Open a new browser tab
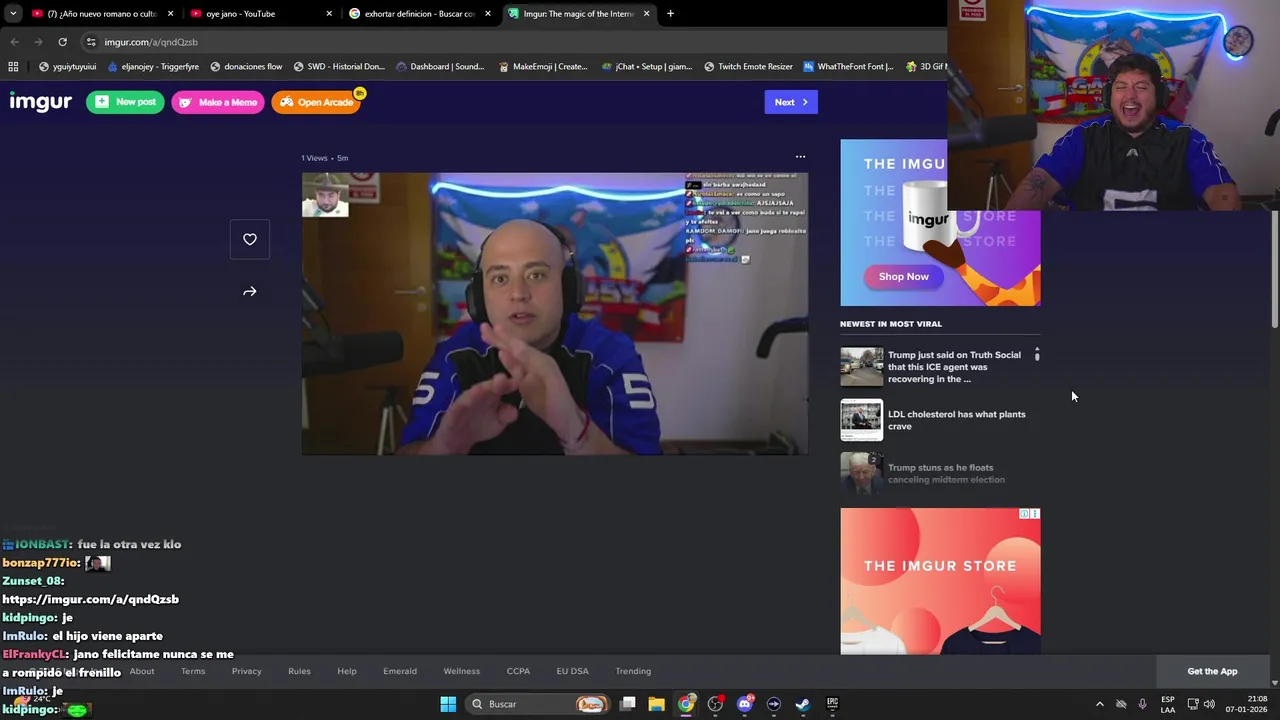 670,14
